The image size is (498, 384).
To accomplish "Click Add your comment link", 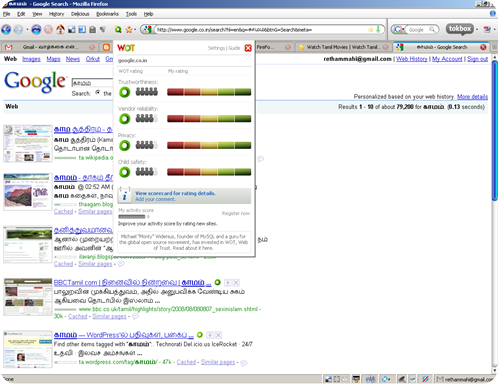I will click(155, 199).
